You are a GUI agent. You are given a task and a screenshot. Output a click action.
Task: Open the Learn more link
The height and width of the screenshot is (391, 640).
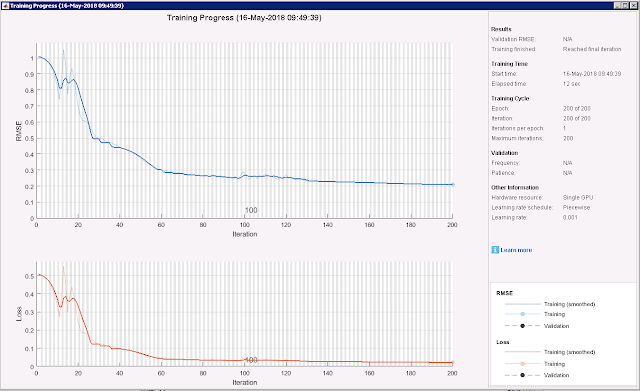click(516, 250)
